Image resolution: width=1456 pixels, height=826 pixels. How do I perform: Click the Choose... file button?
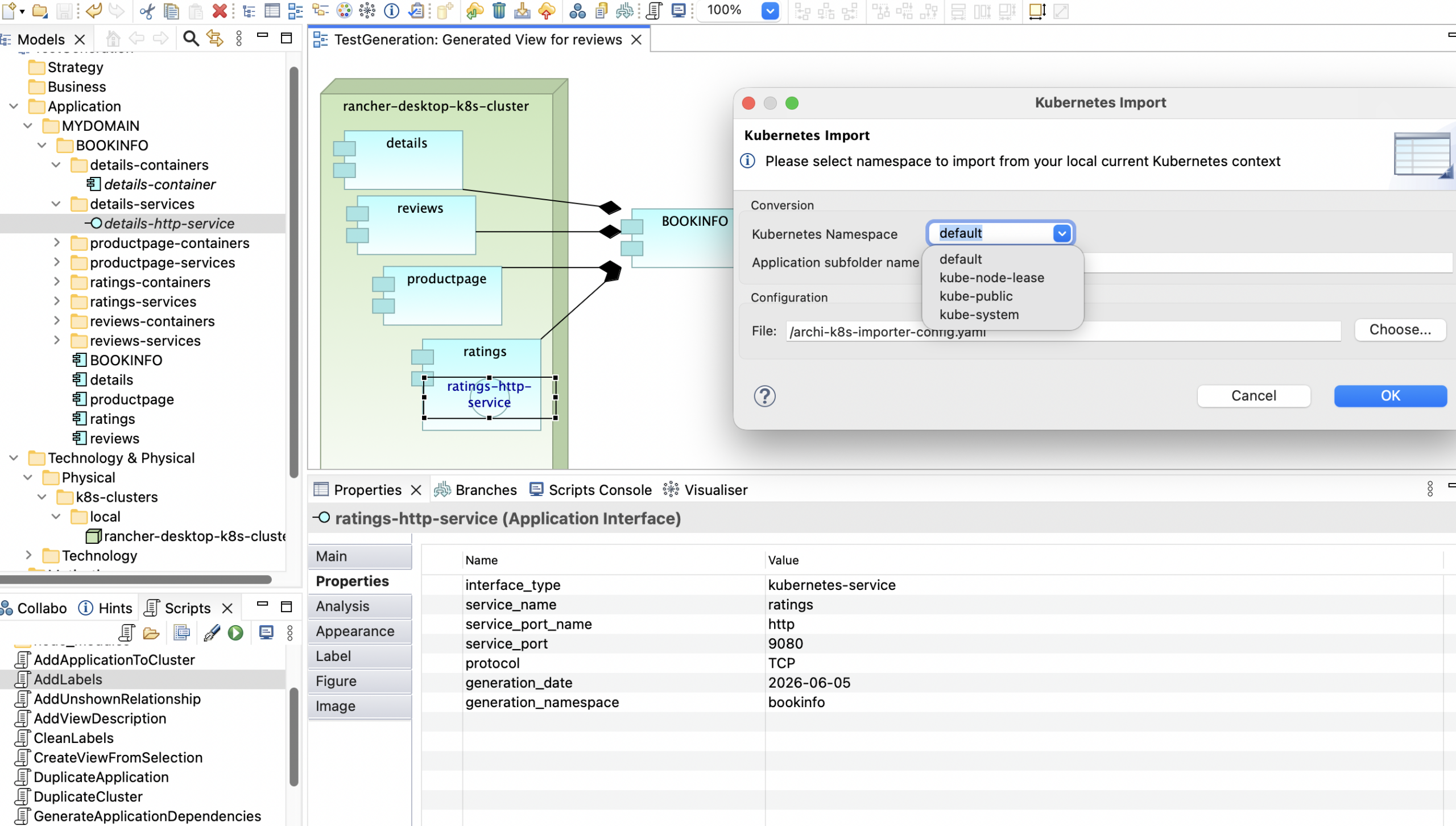point(1400,330)
